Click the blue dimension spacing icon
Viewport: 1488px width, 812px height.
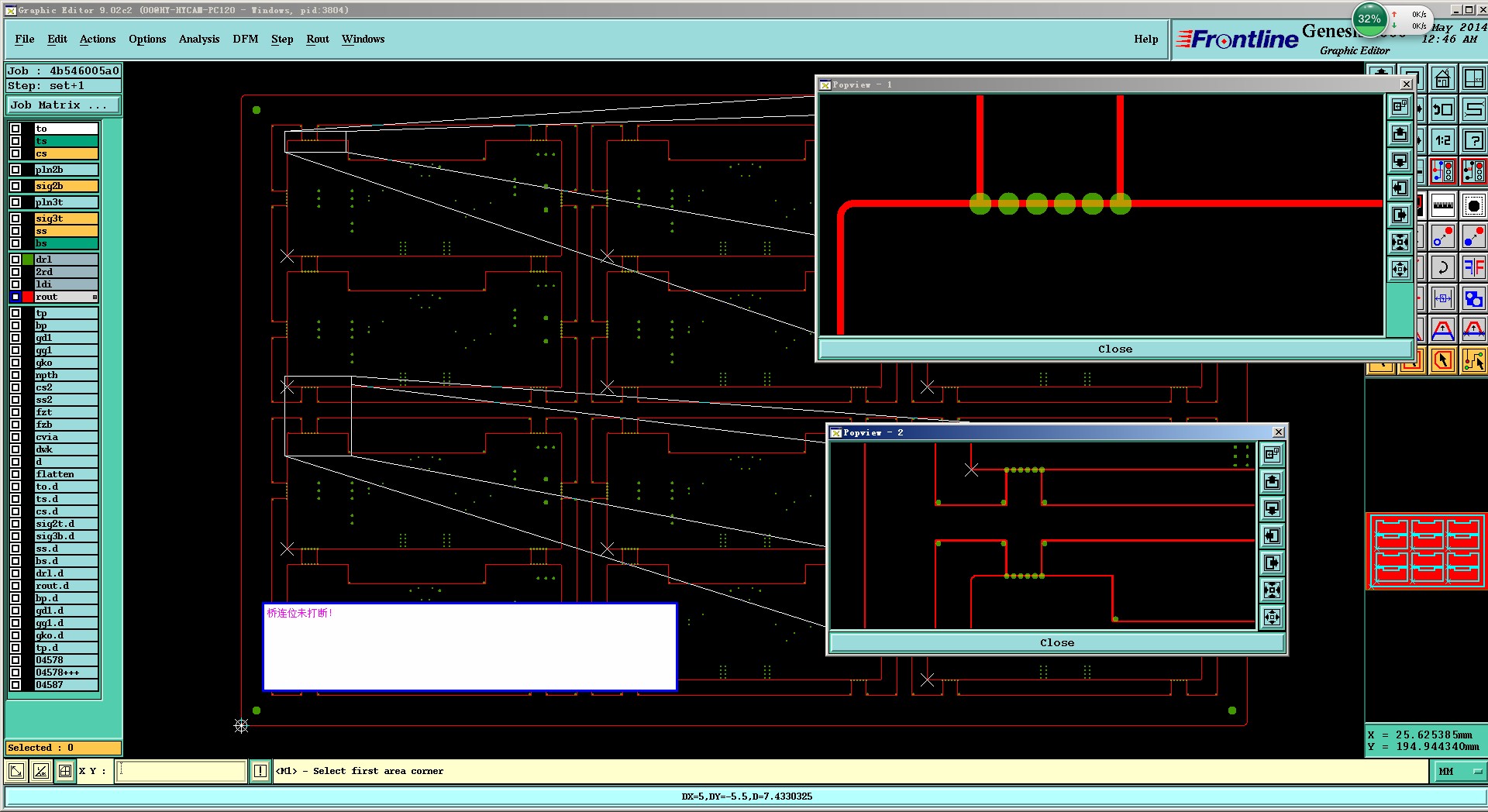[x=1442, y=298]
